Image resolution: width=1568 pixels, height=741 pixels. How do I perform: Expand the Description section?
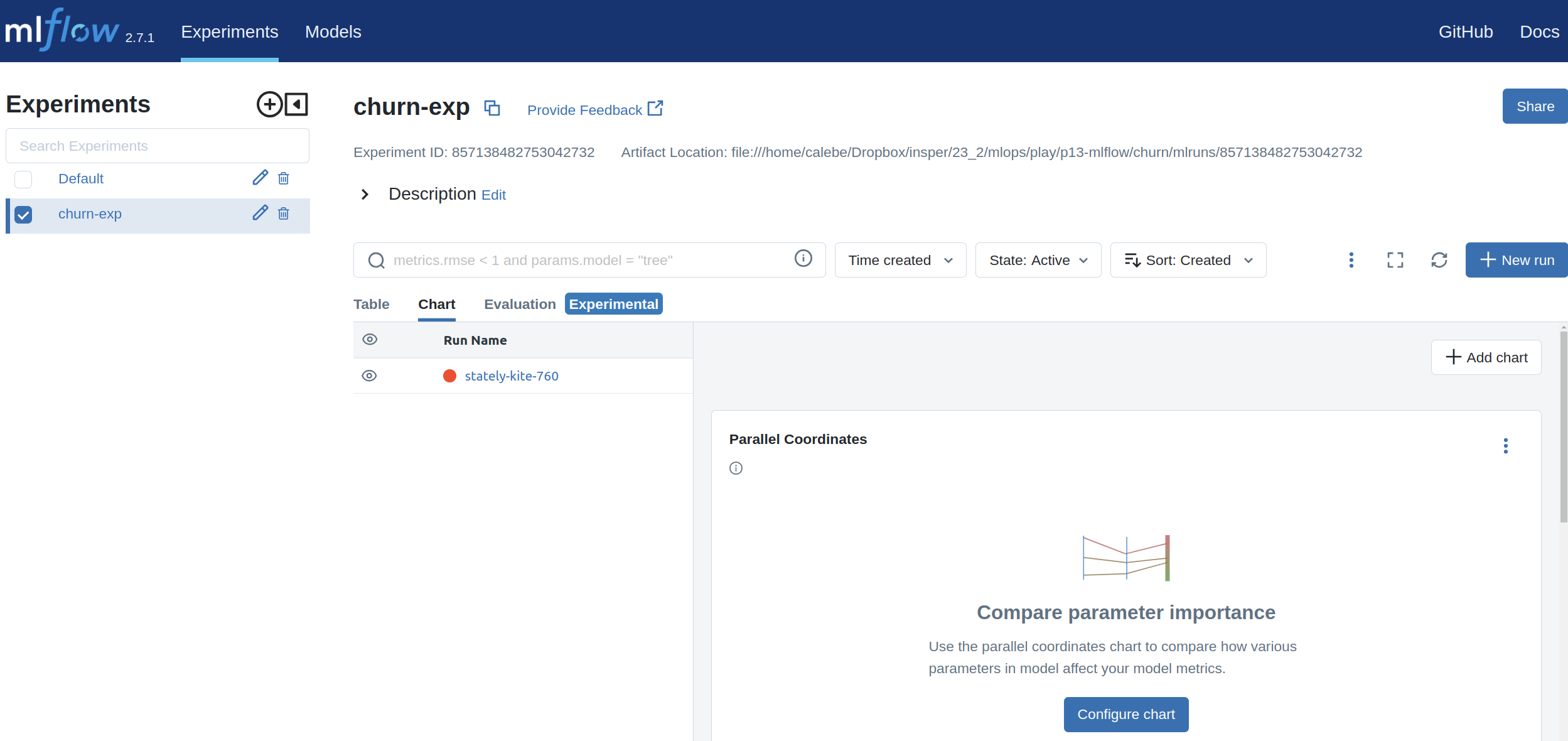tap(365, 195)
